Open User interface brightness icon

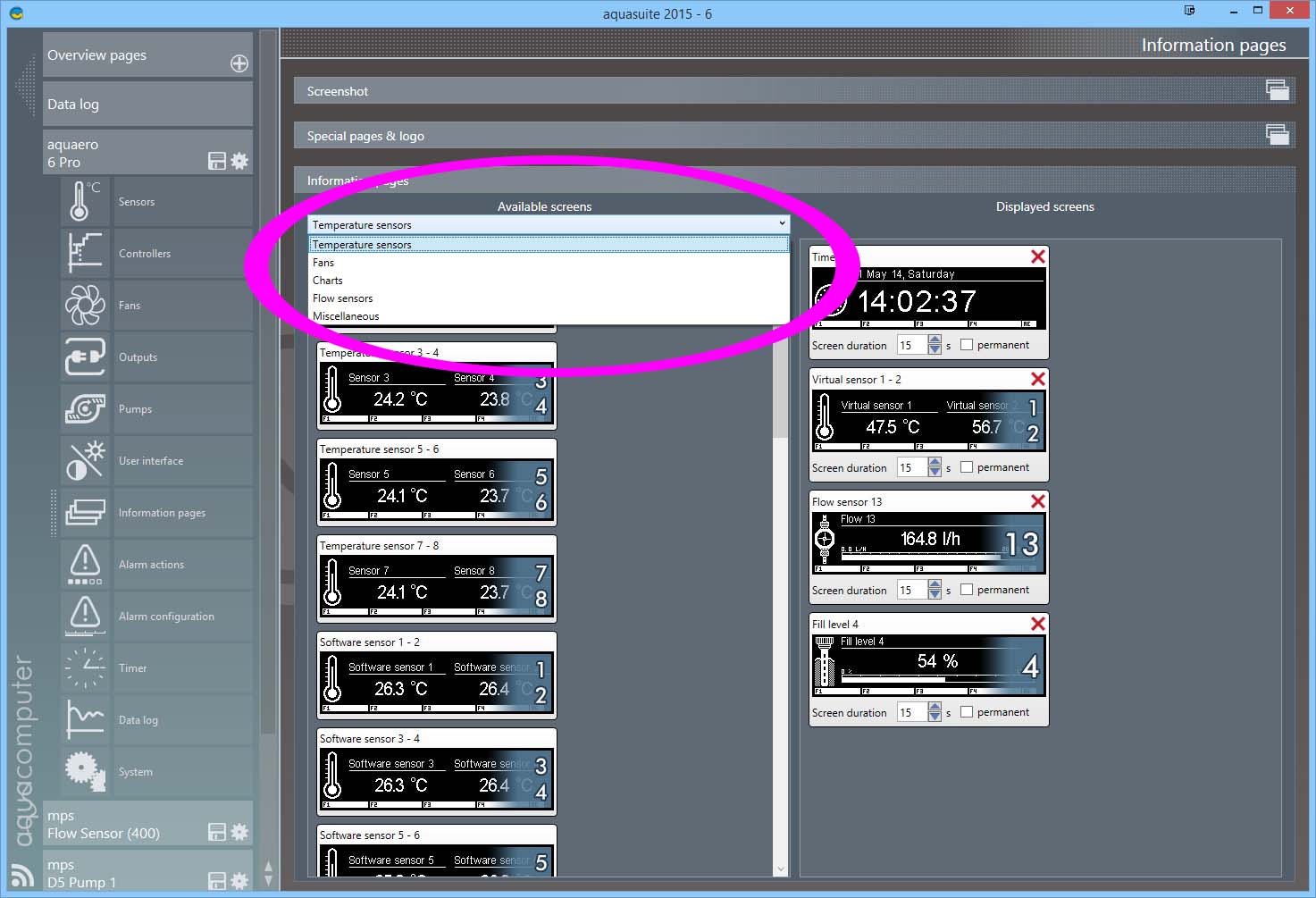(85, 461)
